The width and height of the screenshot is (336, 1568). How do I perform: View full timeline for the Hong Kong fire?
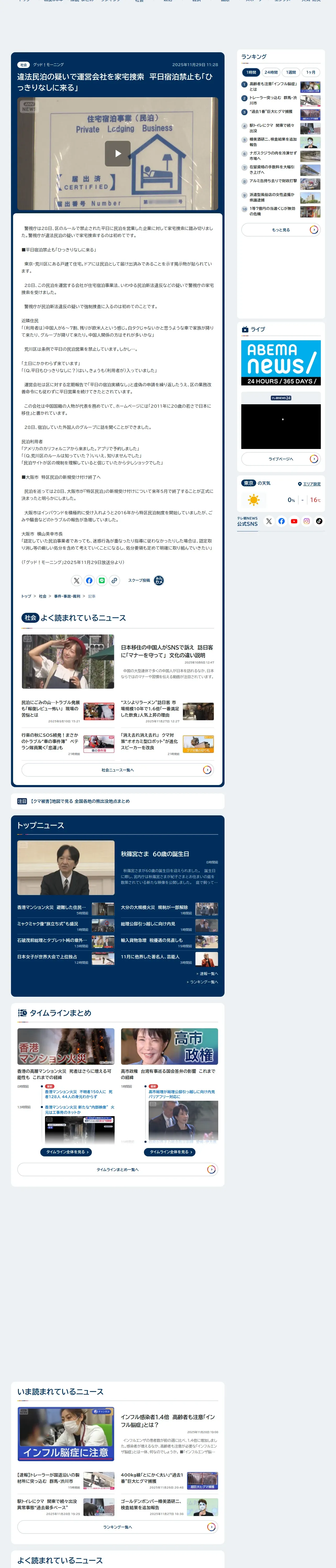66,1152
